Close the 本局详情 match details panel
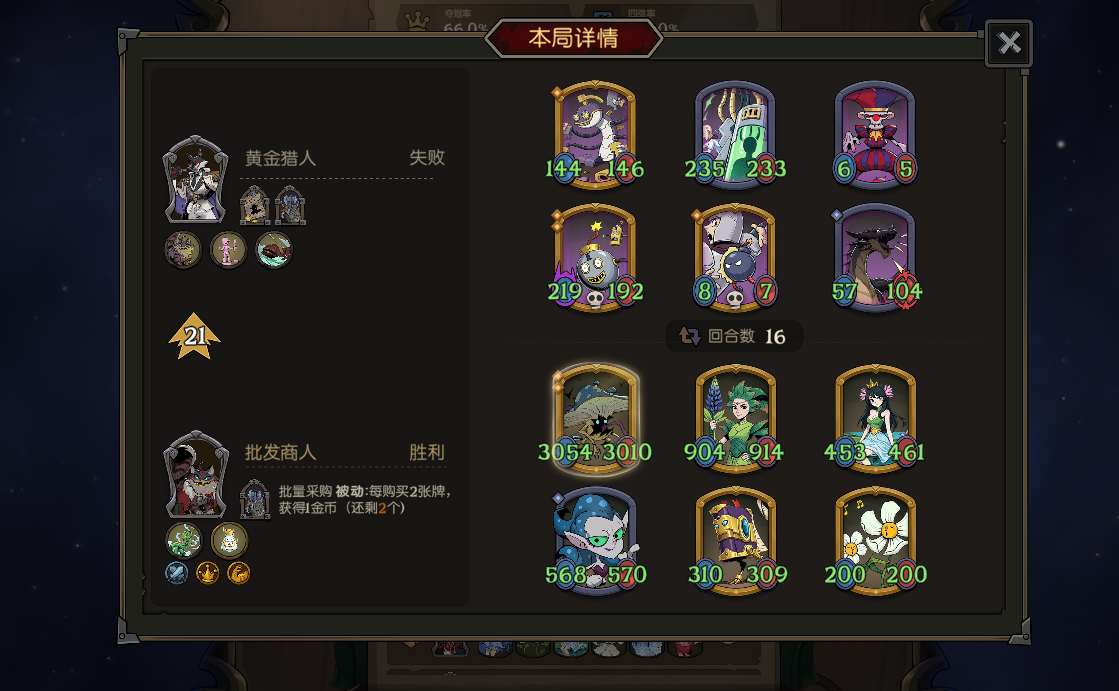 point(1008,43)
